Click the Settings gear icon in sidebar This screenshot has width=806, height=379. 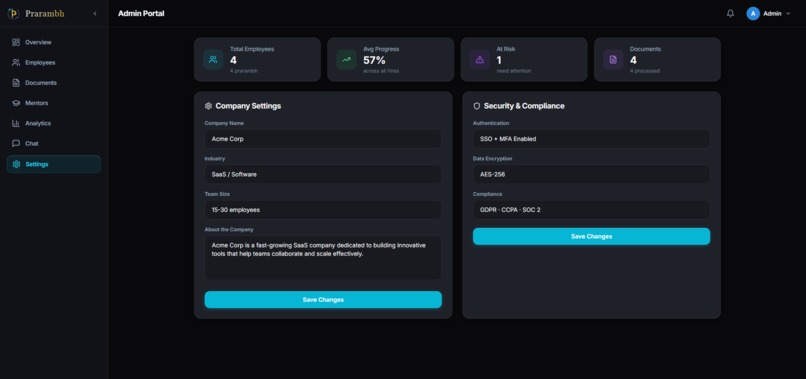pyautogui.click(x=16, y=164)
